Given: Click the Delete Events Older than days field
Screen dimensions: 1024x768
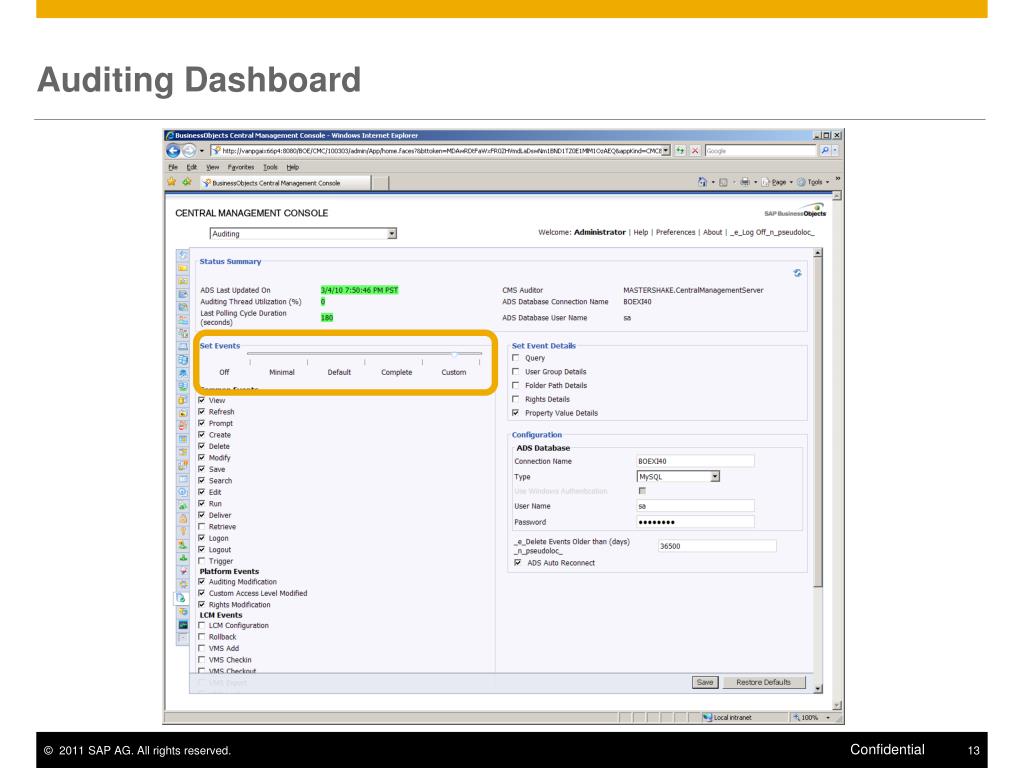Looking at the screenshot, I should pyautogui.click(x=717, y=546).
